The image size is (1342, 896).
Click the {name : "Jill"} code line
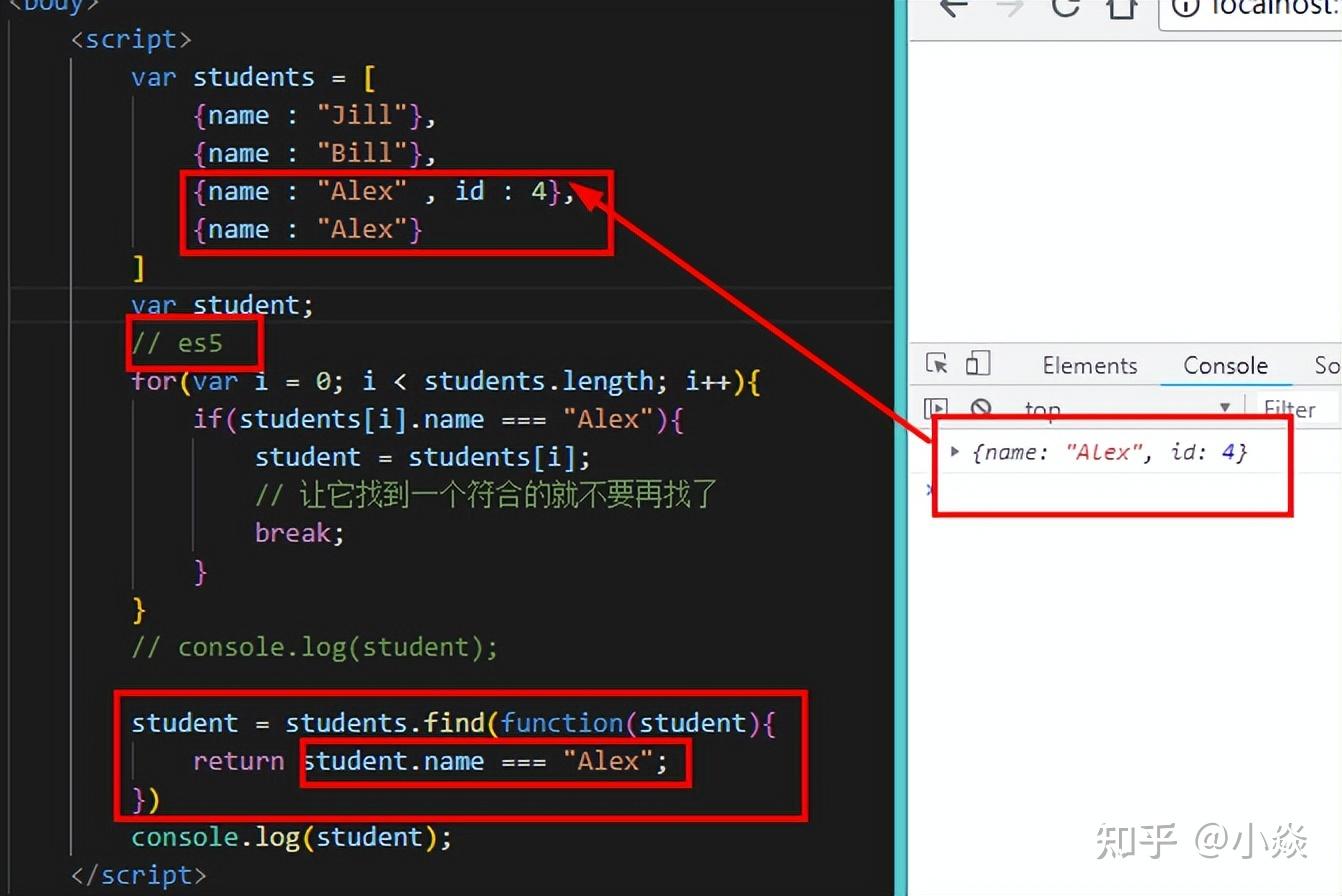click(316, 115)
